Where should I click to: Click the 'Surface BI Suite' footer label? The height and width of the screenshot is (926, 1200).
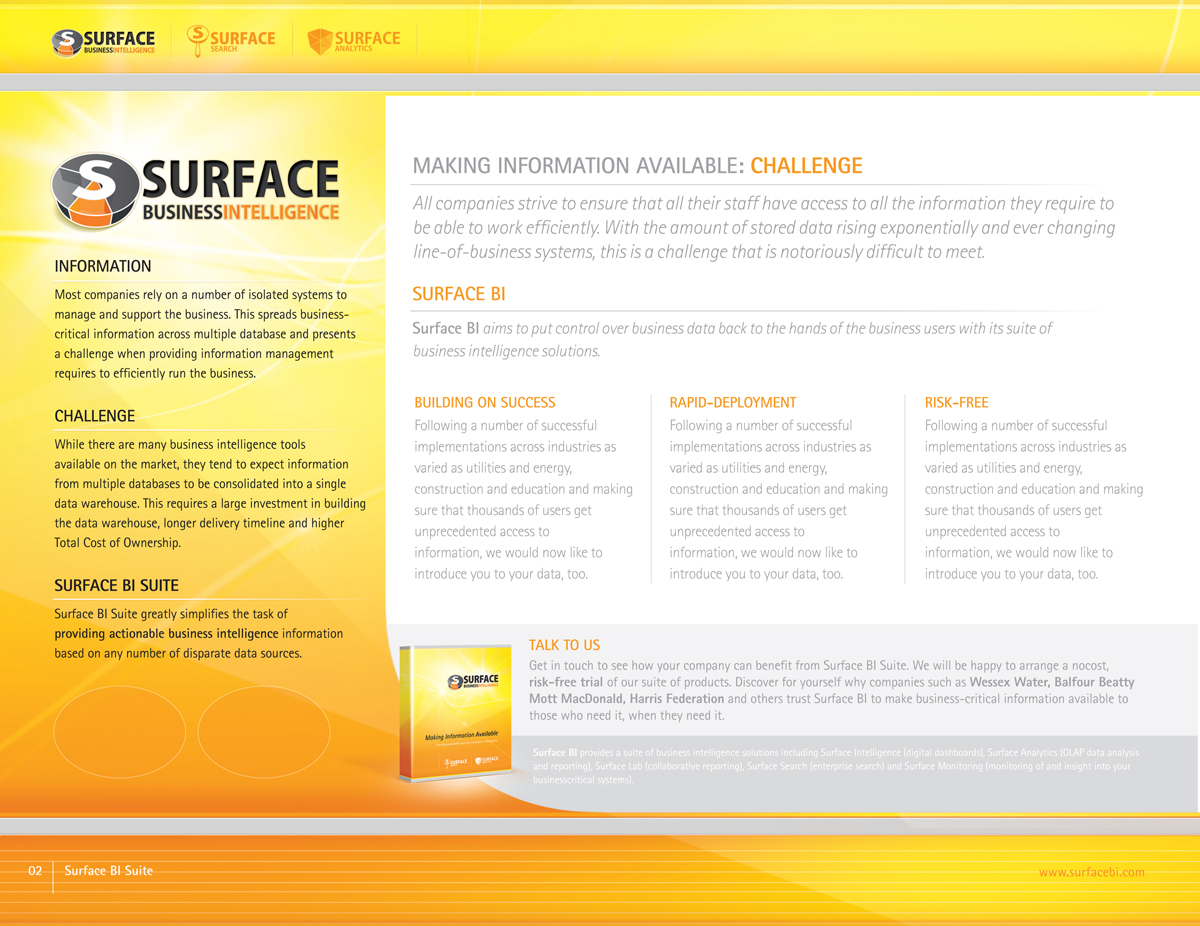click(x=109, y=871)
